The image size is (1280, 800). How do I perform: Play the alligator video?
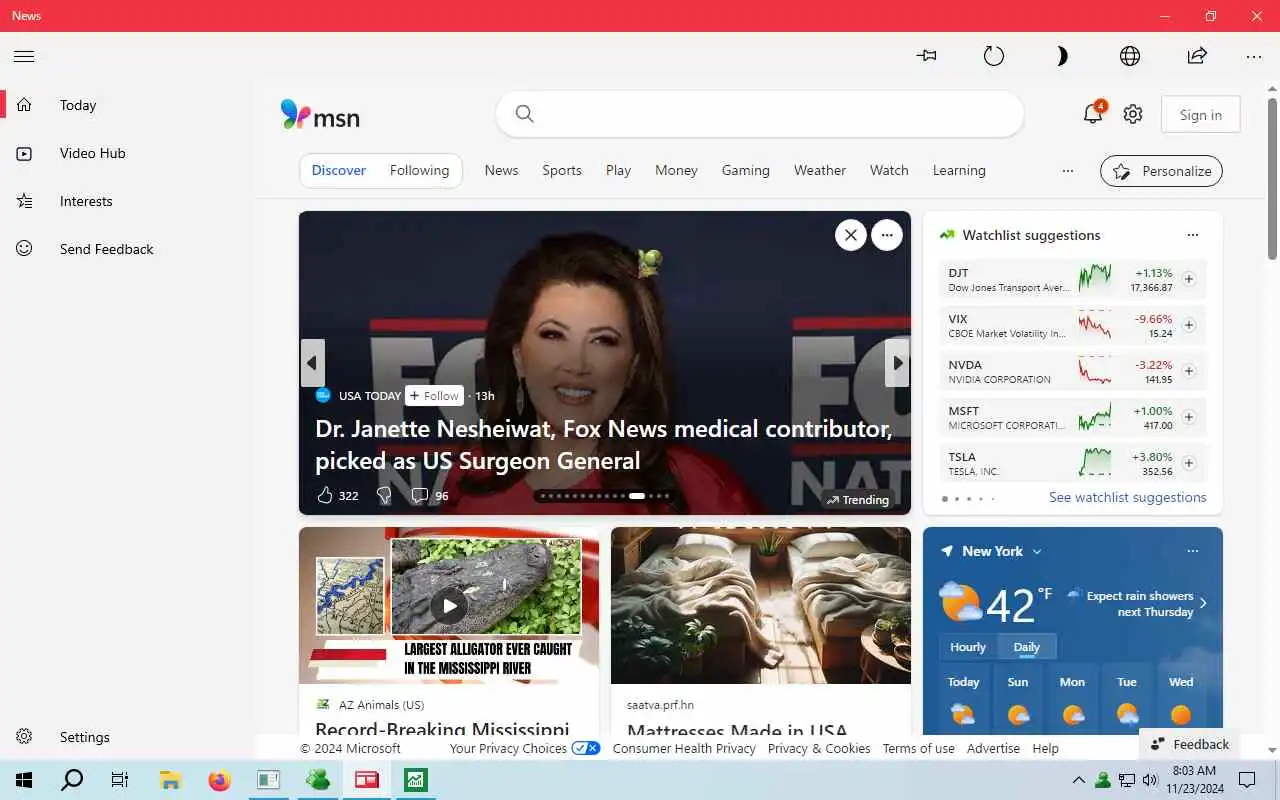449,605
